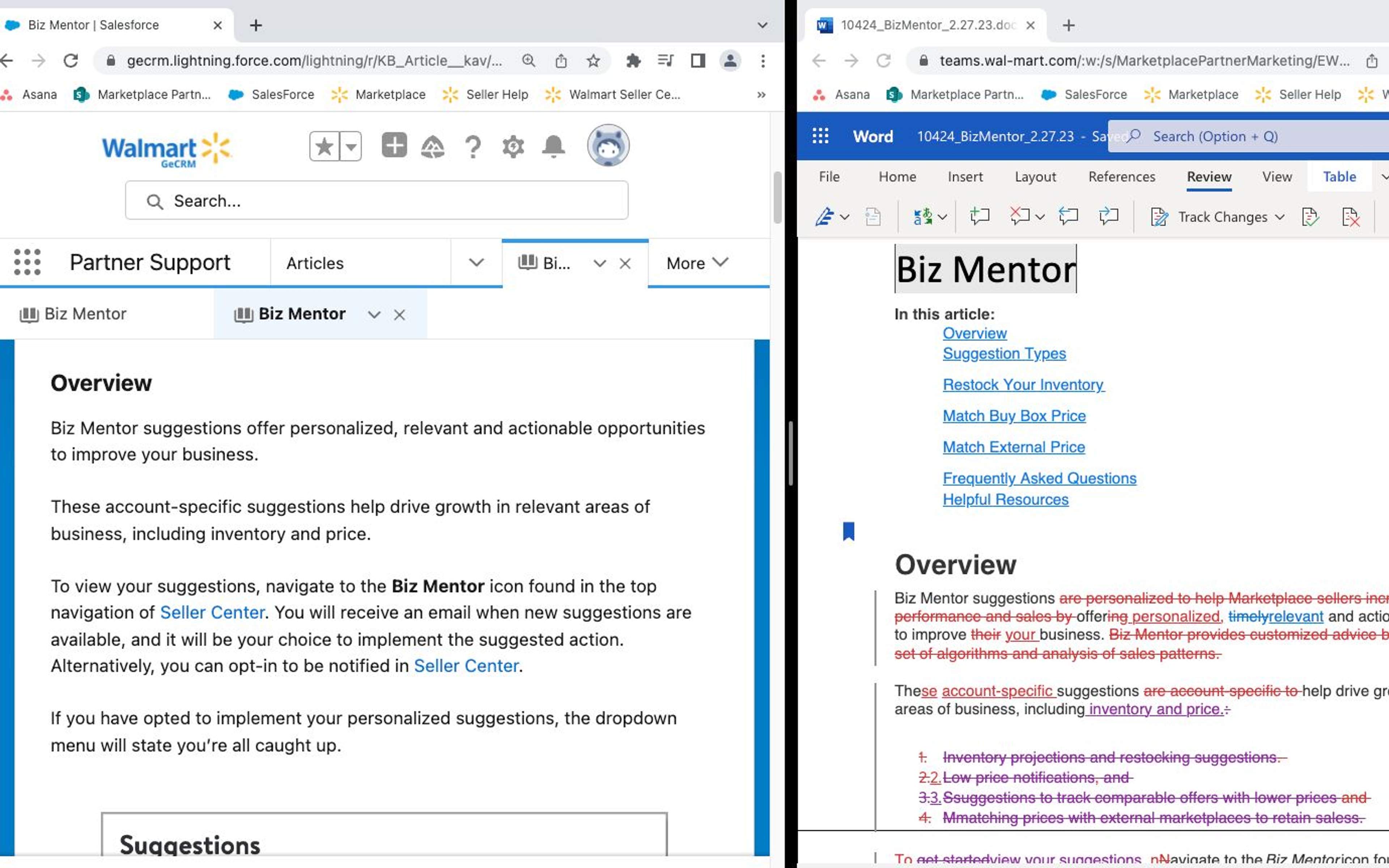Open the Favorites list dropdown in Salesforce
This screenshot has height=868, width=1389.
click(351, 146)
